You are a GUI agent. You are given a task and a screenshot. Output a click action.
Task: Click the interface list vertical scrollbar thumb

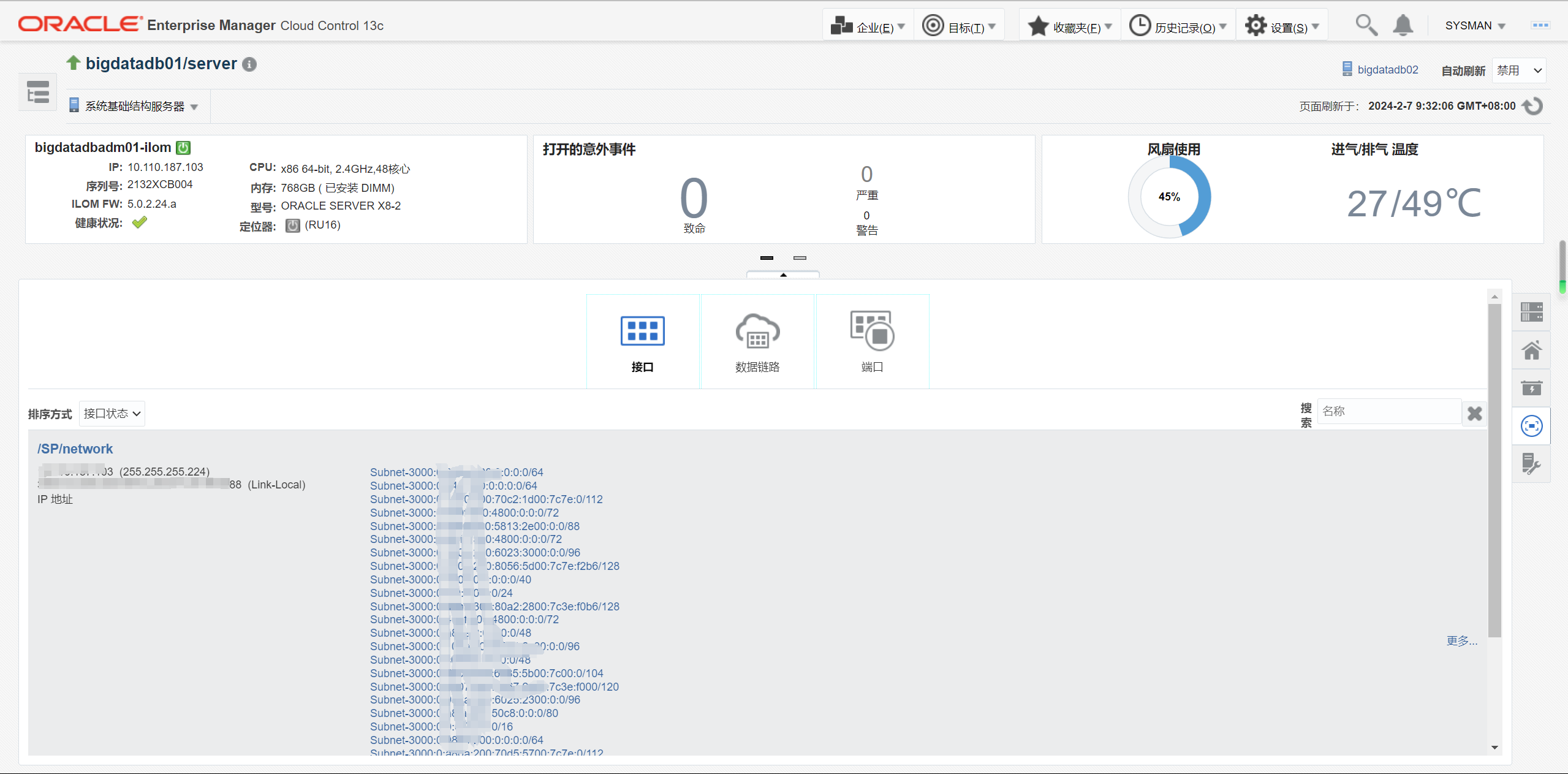pyautogui.click(x=1494, y=470)
